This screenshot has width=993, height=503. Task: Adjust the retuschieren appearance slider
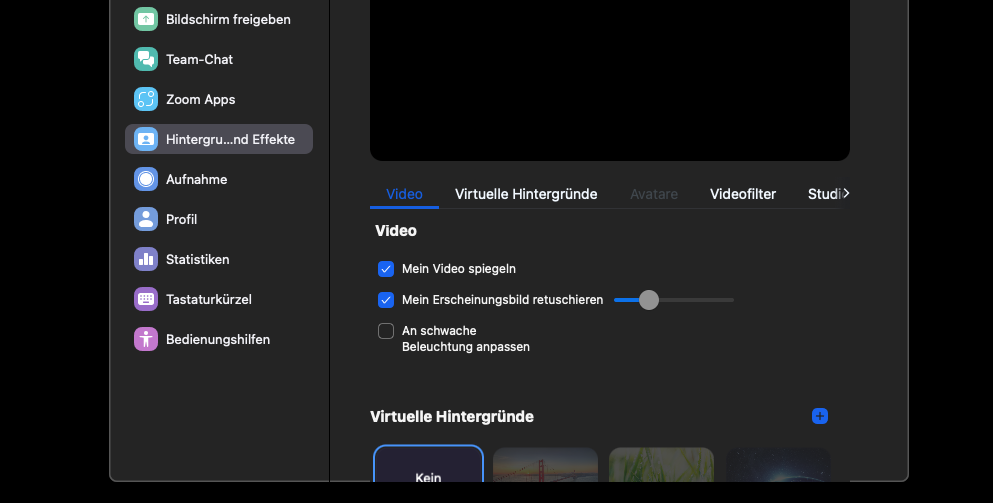click(x=674, y=300)
